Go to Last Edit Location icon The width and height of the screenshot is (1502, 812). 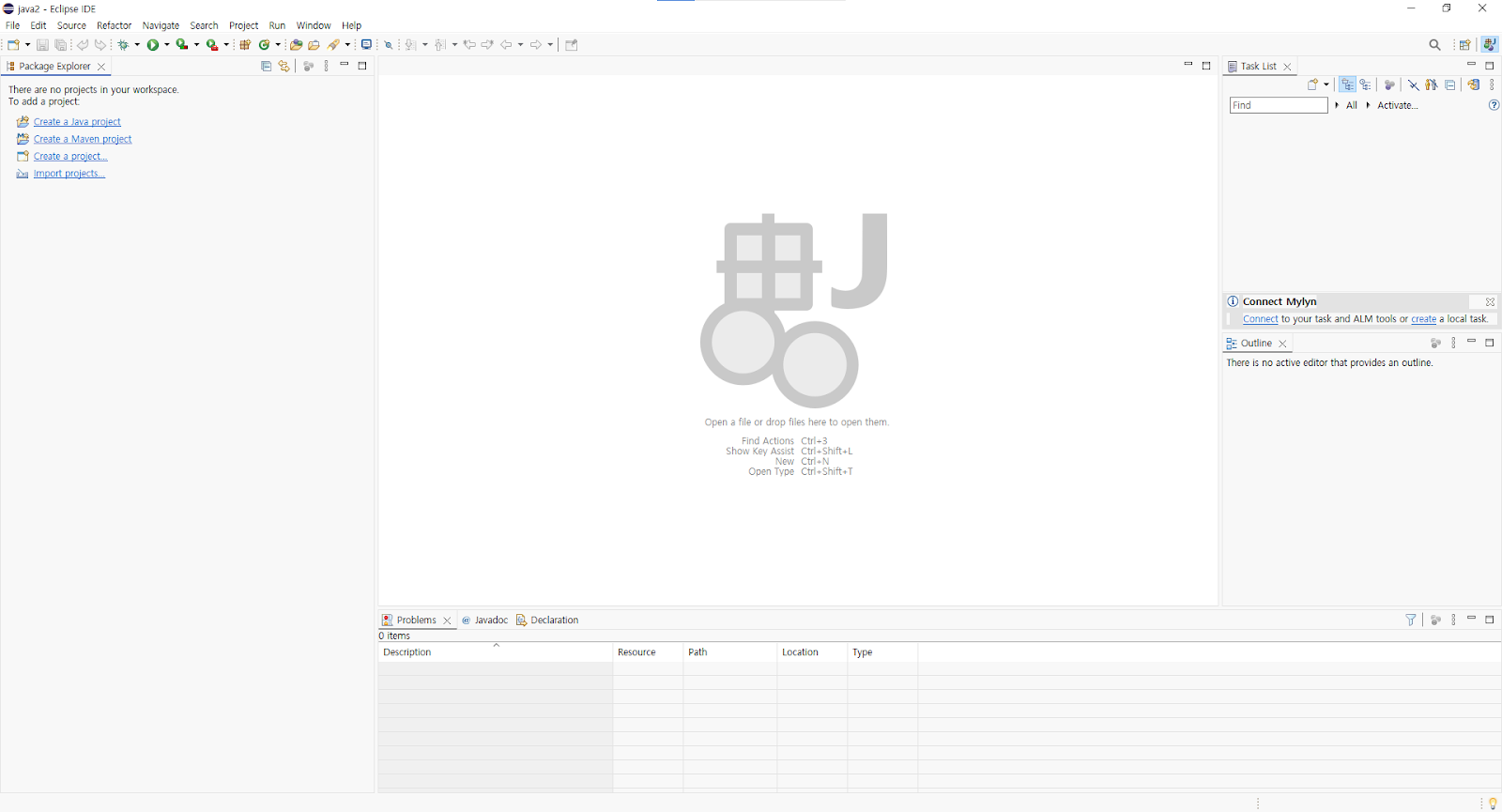469,44
